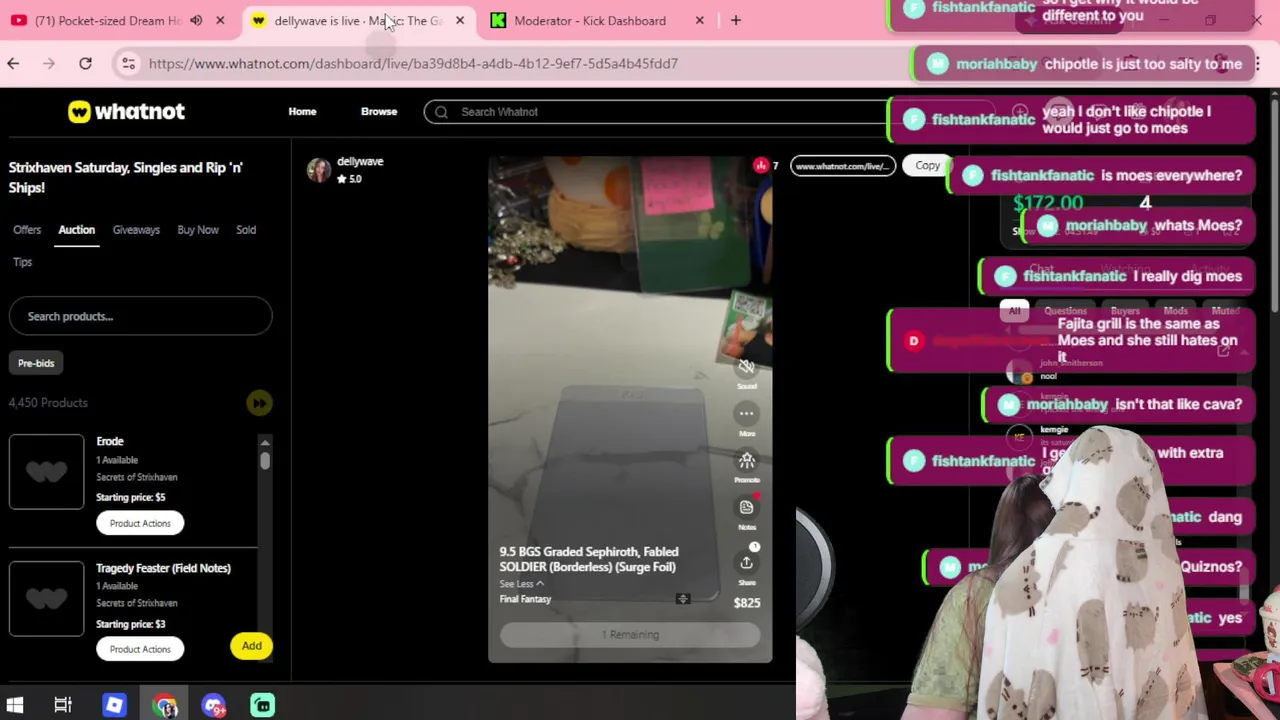1280x720 pixels.
Task: Open the More options (three dots) on the stream
Action: tap(746, 413)
